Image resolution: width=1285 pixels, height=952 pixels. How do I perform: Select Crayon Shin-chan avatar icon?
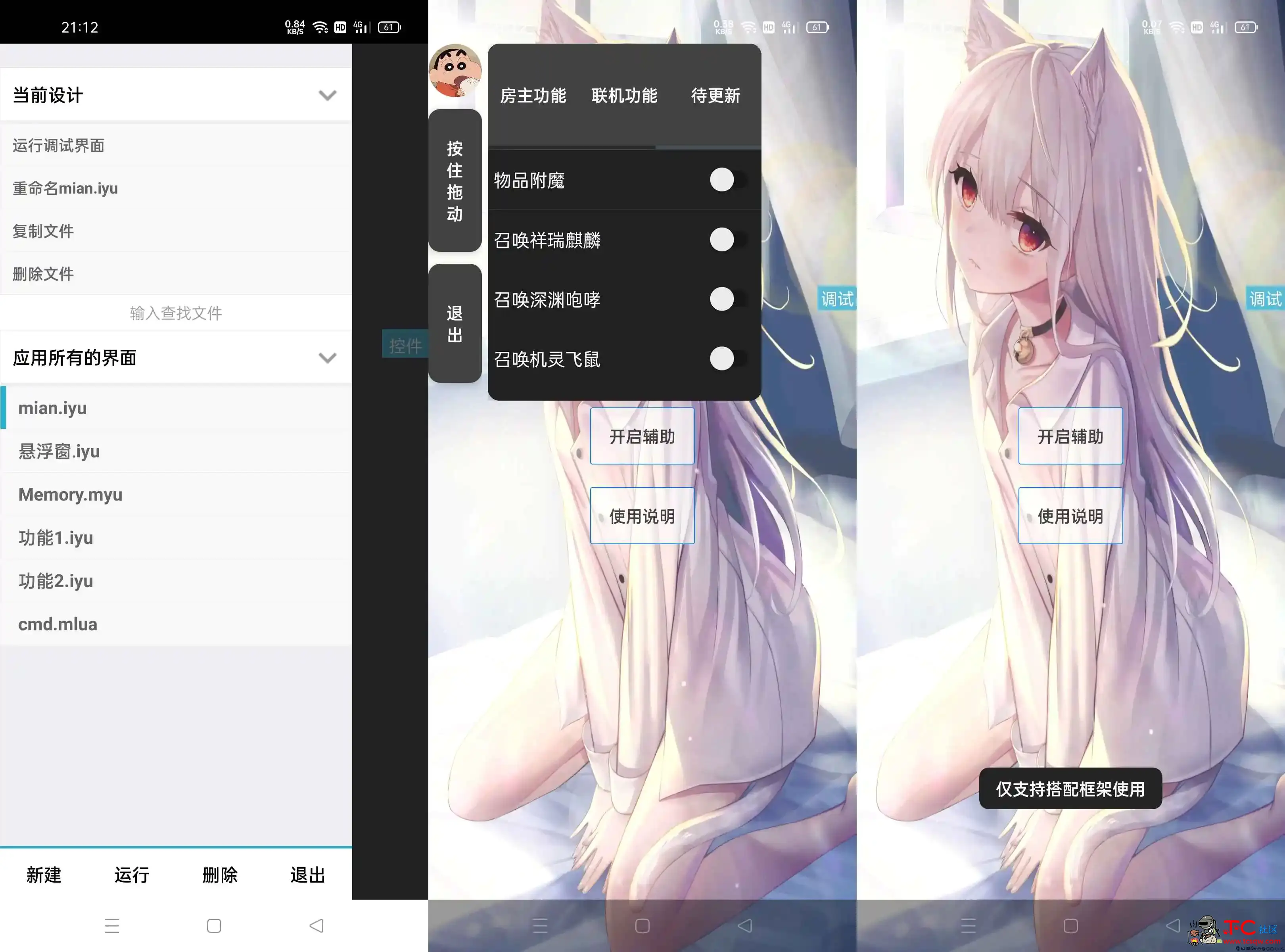459,74
